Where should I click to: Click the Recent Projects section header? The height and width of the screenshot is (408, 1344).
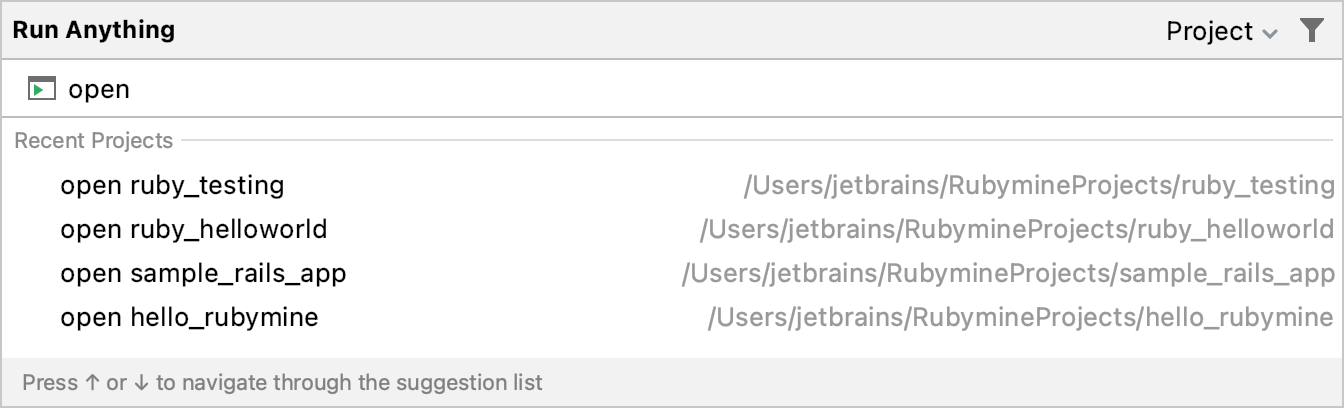point(93,141)
